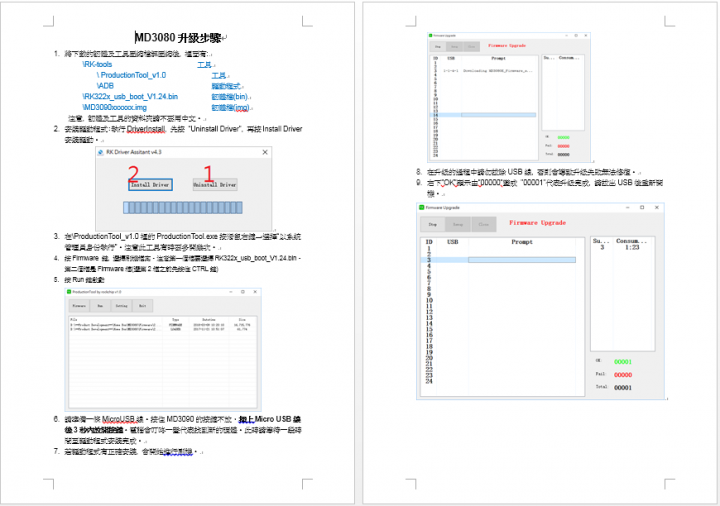Click ID column header in window showing 1:23
The width and height of the screenshot is (720, 506).
pyautogui.click(x=429, y=242)
